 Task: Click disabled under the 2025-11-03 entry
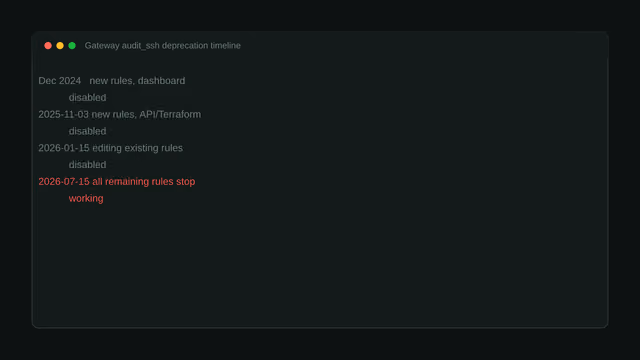click(87, 131)
